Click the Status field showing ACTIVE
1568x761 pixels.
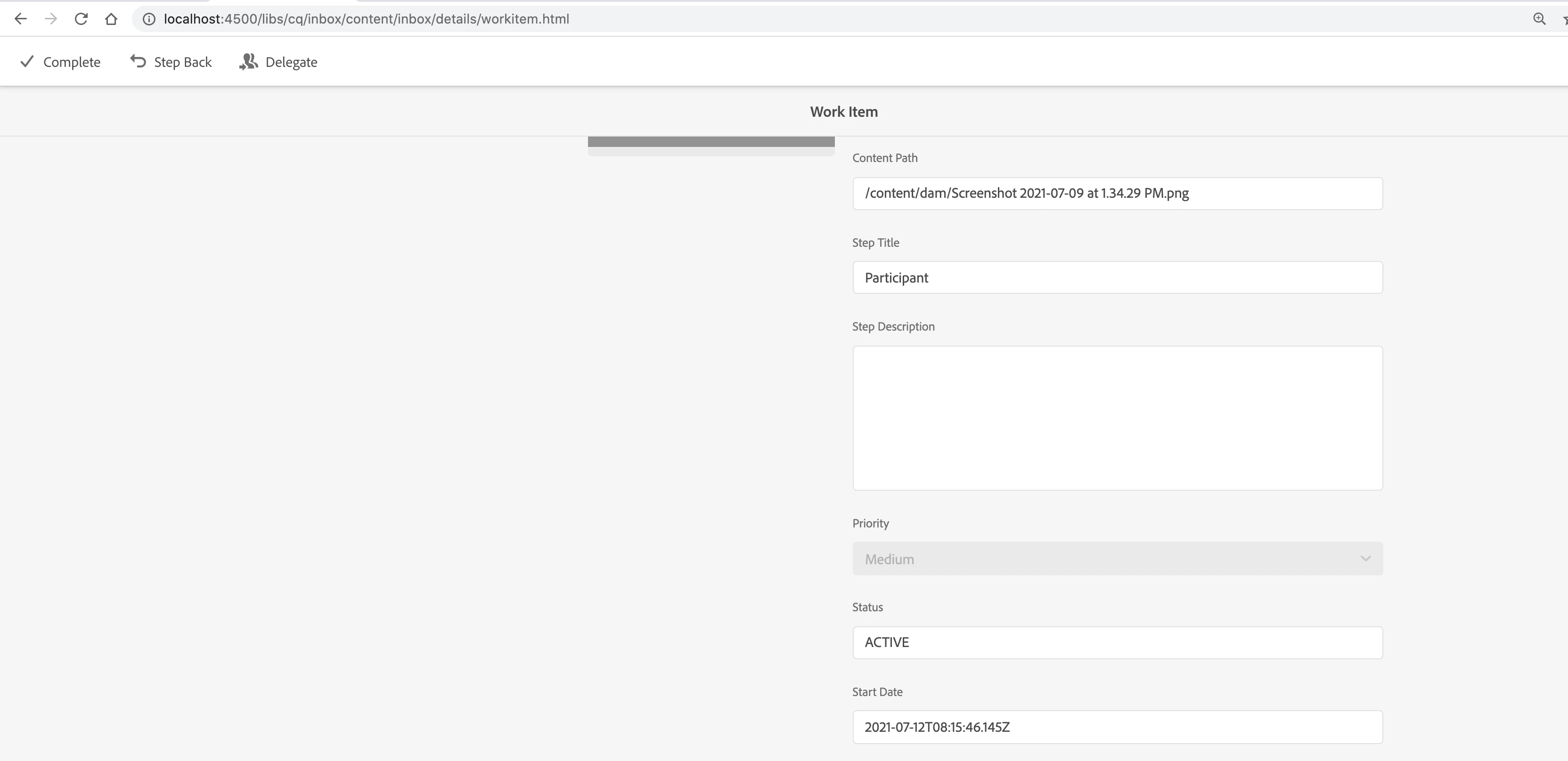1117,642
